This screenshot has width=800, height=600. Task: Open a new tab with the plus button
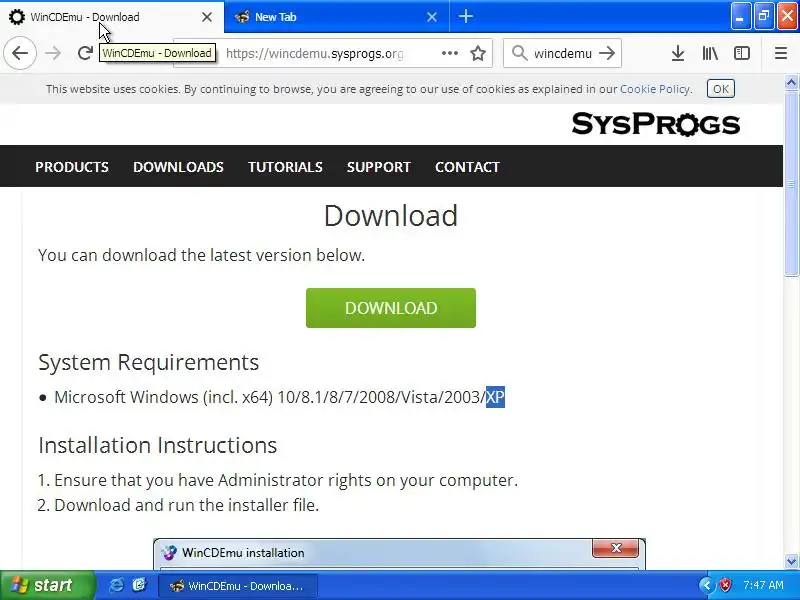click(465, 16)
